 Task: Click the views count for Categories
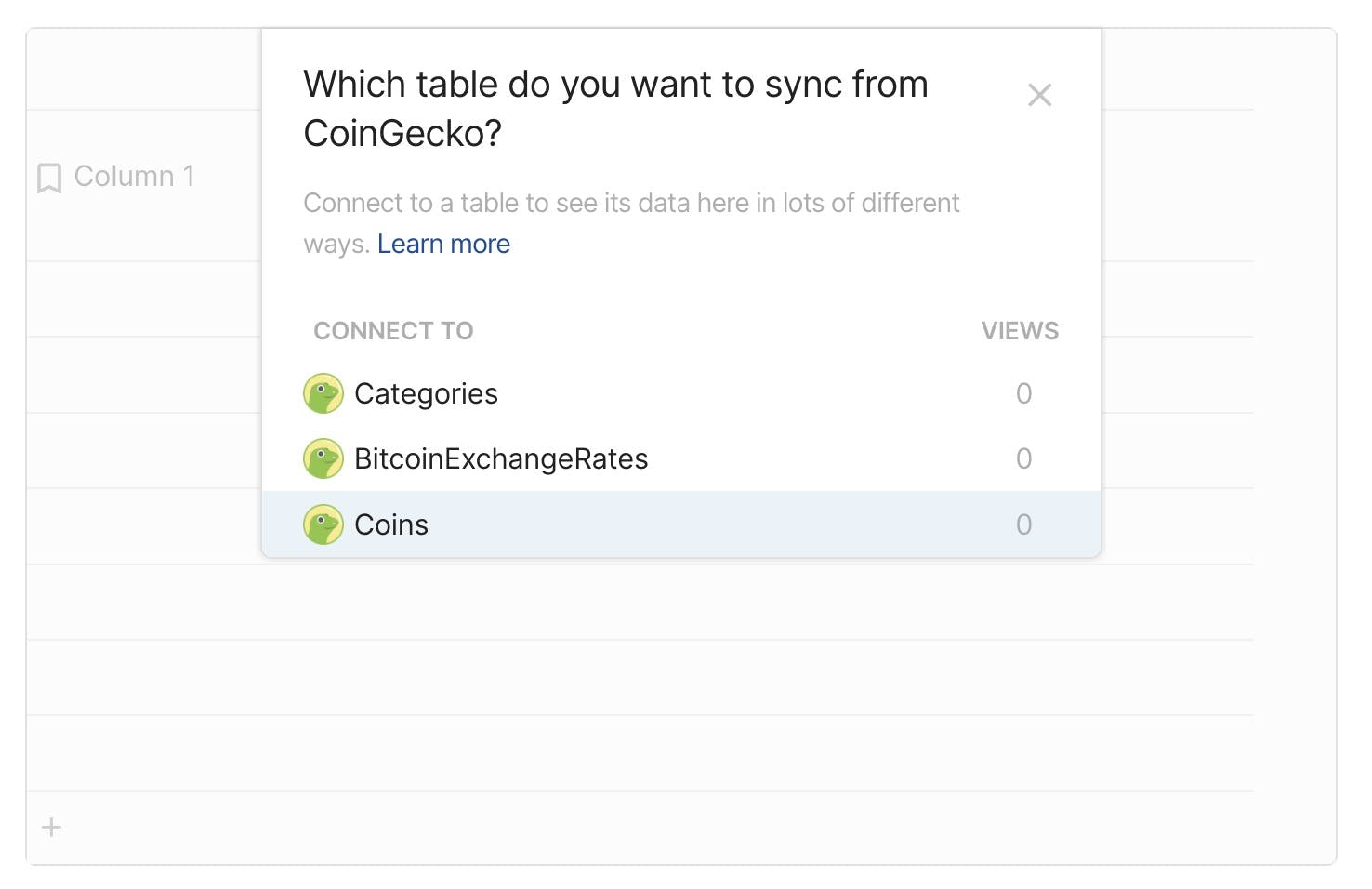pyautogui.click(x=1023, y=393)
